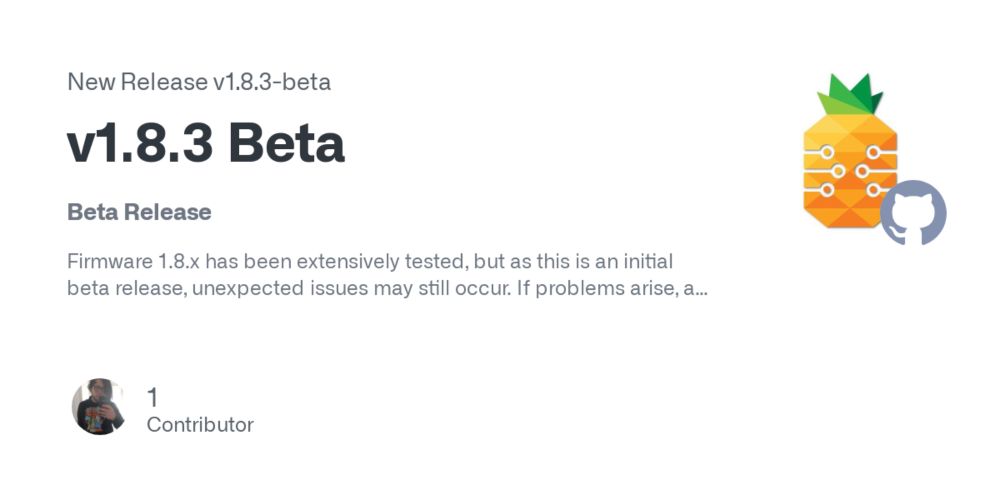Click the 'Firmware 1.8.x has been extensively tested' line
1000x500 pixels.
[x=370, y=261]
